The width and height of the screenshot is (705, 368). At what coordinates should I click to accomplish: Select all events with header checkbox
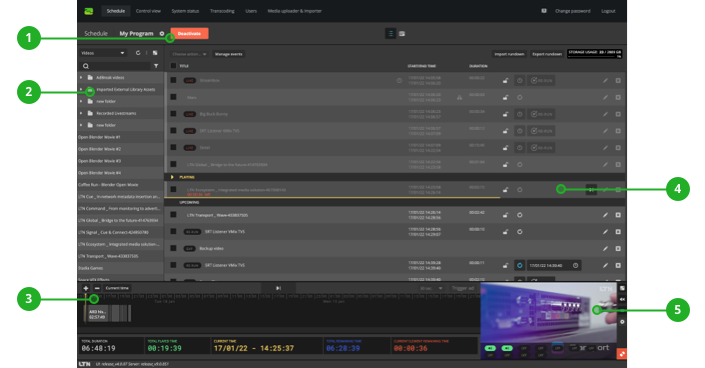coord(174,66)
